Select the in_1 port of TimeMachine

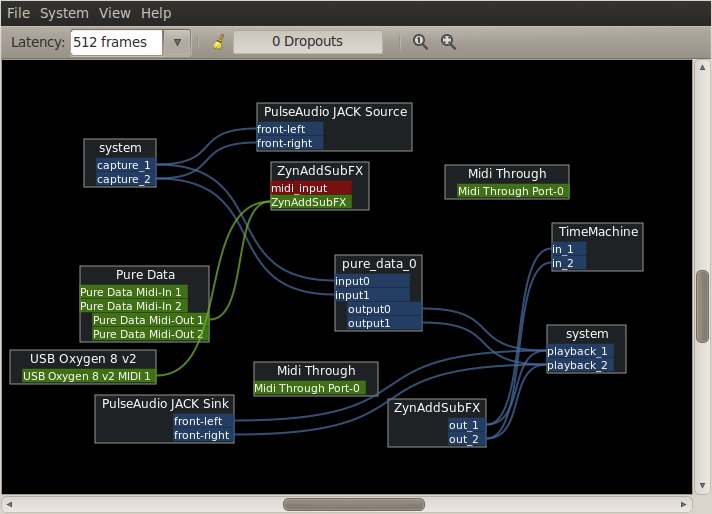tap(569, 249)
